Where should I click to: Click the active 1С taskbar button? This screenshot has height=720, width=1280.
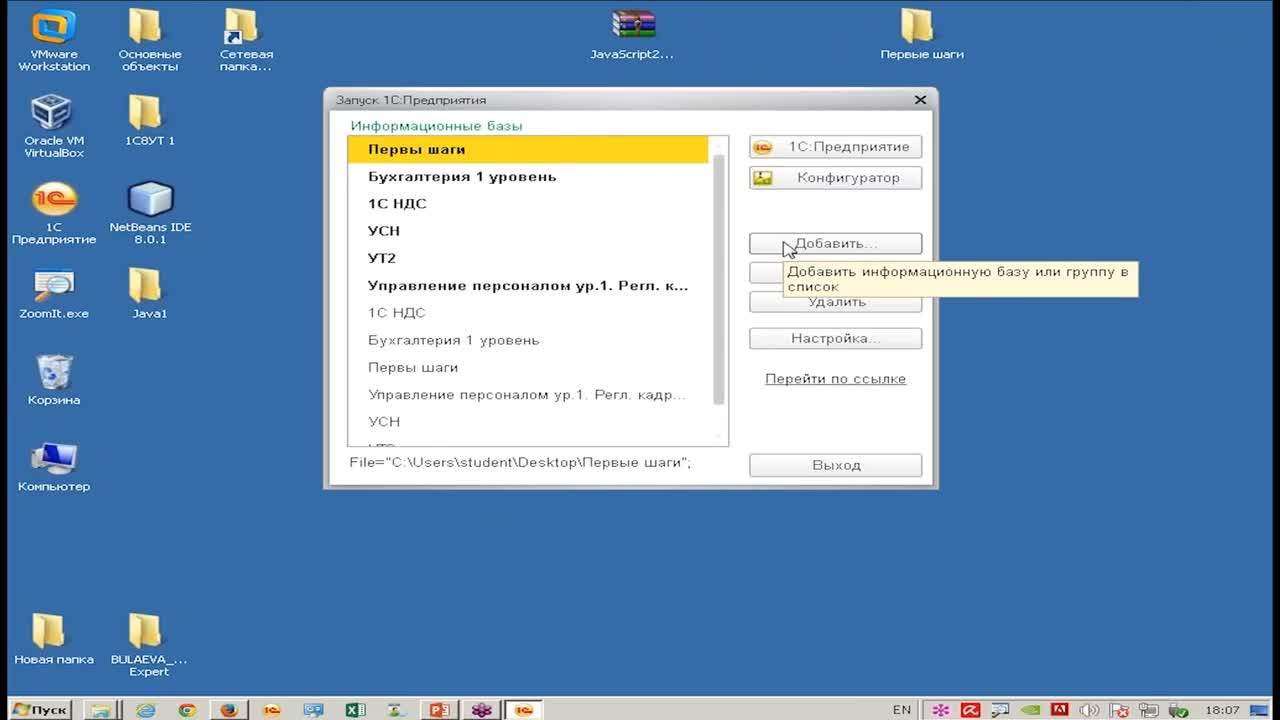[524, 710]
